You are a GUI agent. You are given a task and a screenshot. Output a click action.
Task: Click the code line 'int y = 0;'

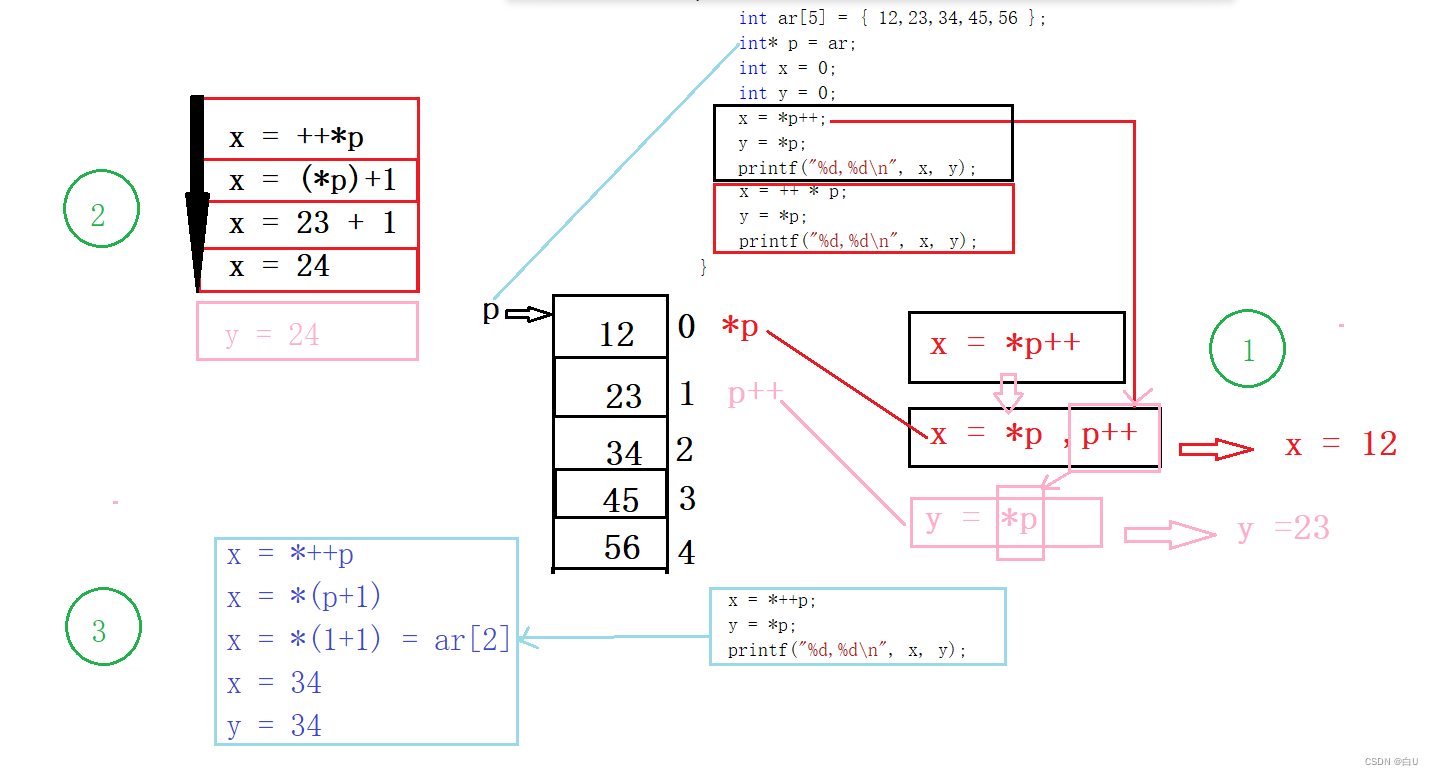(787, 93)
